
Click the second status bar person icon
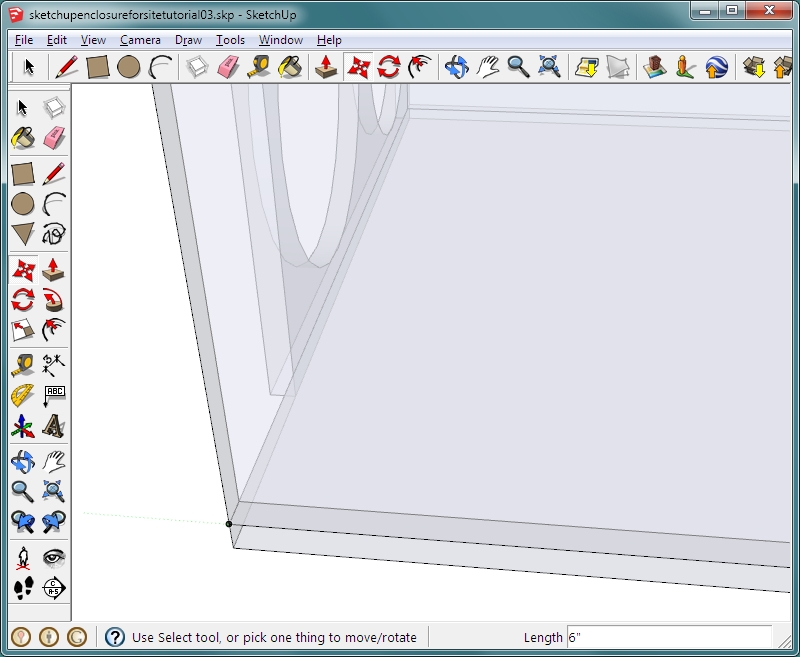coord(49,637)
